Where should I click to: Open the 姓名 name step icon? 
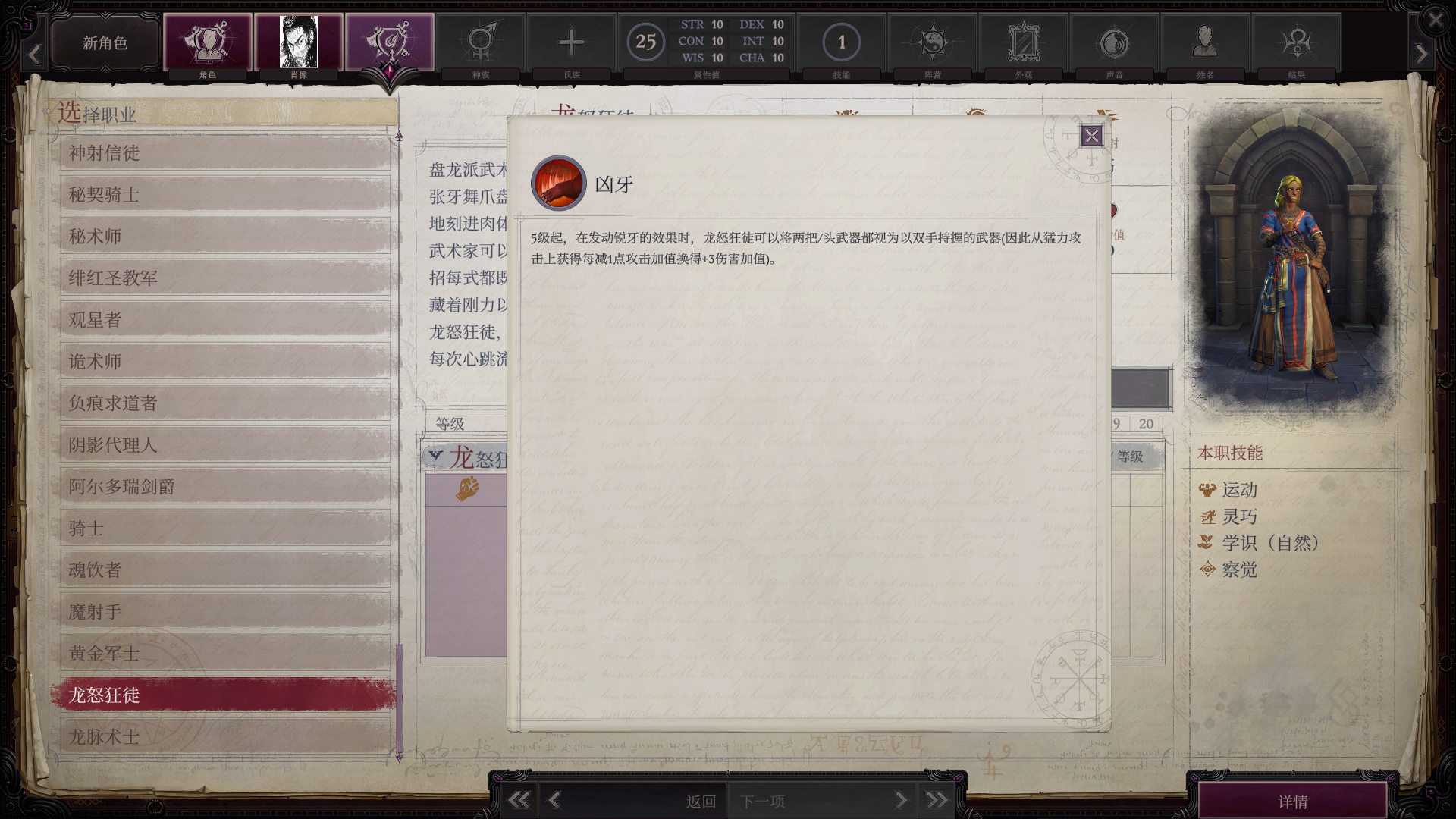pyautogui.click(x=1205, y=42)
